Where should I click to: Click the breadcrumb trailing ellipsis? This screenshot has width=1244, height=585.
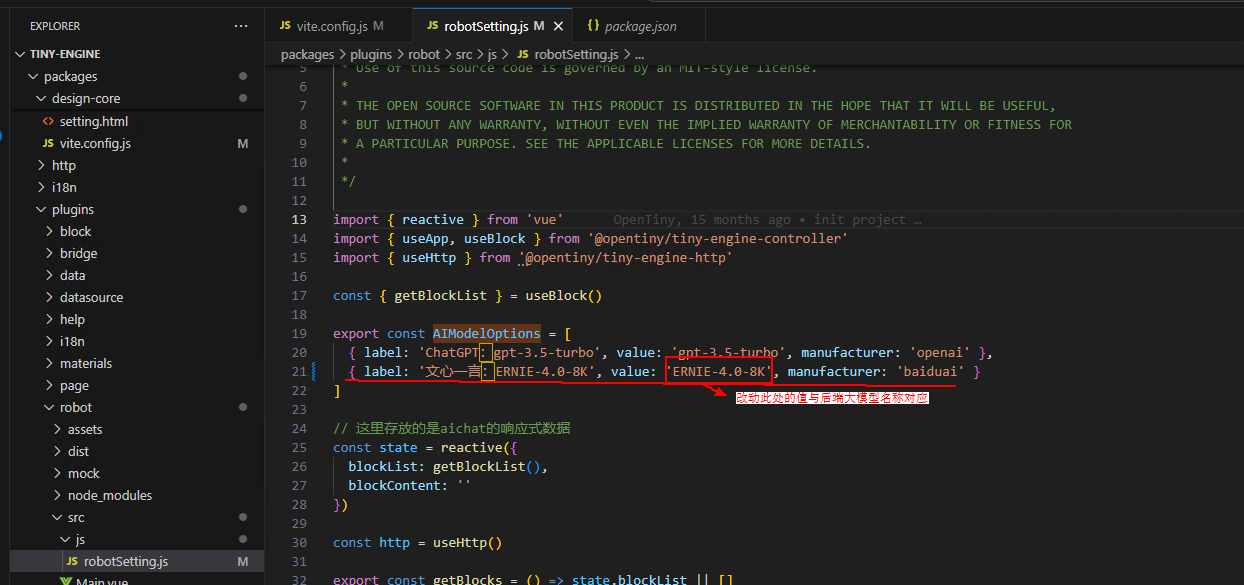[x=639, y=54]
